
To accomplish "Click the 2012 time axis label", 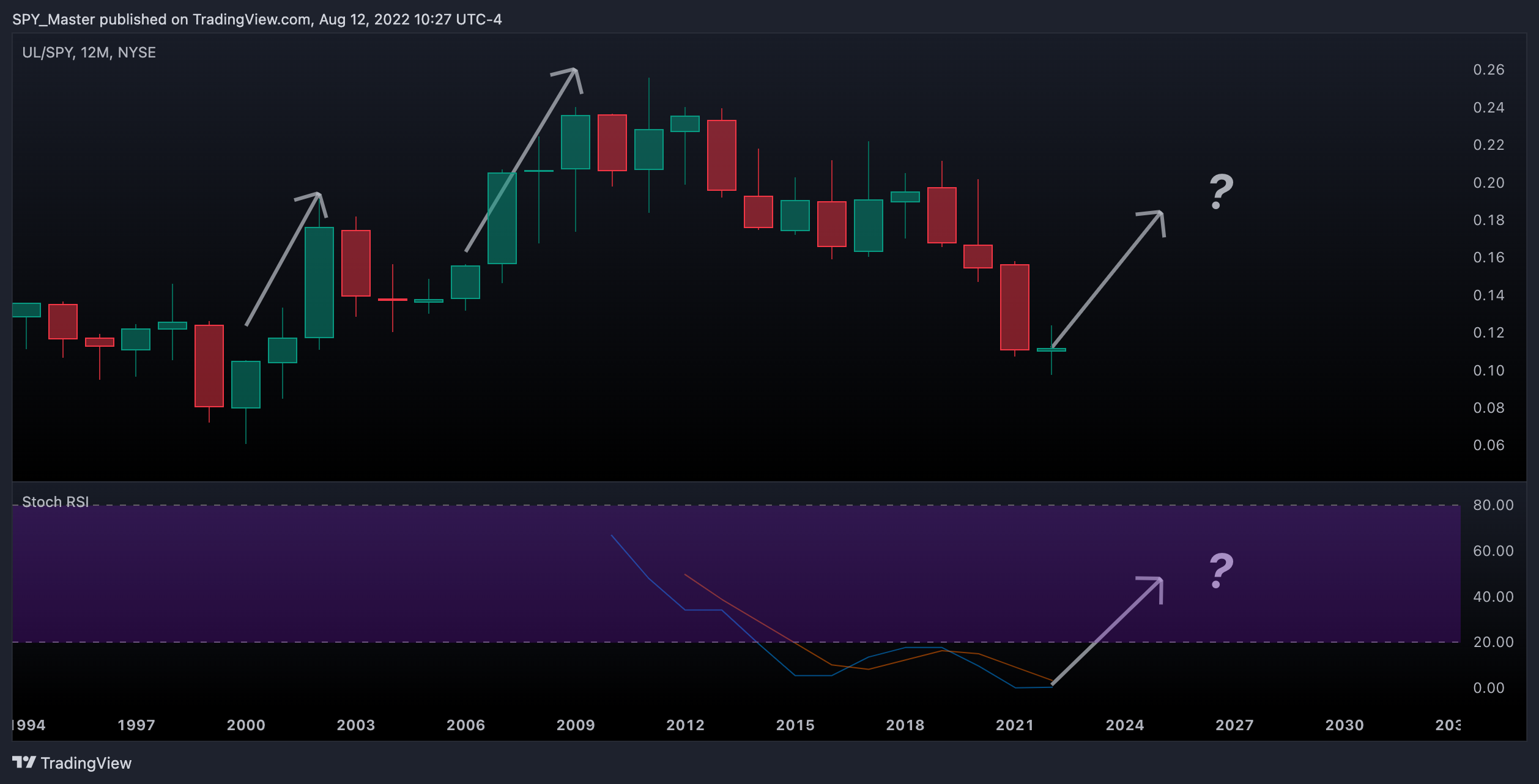I will [x=685, y=725].
